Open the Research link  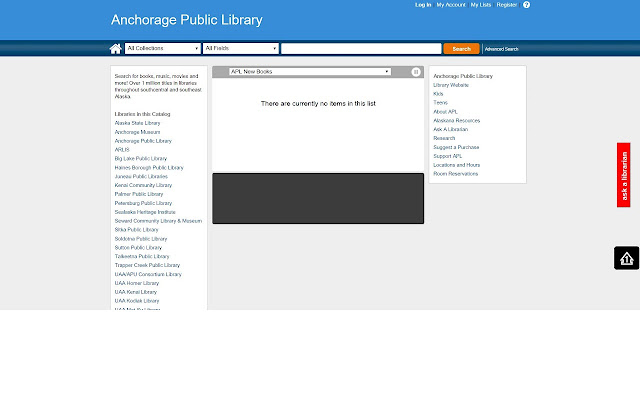444,138
